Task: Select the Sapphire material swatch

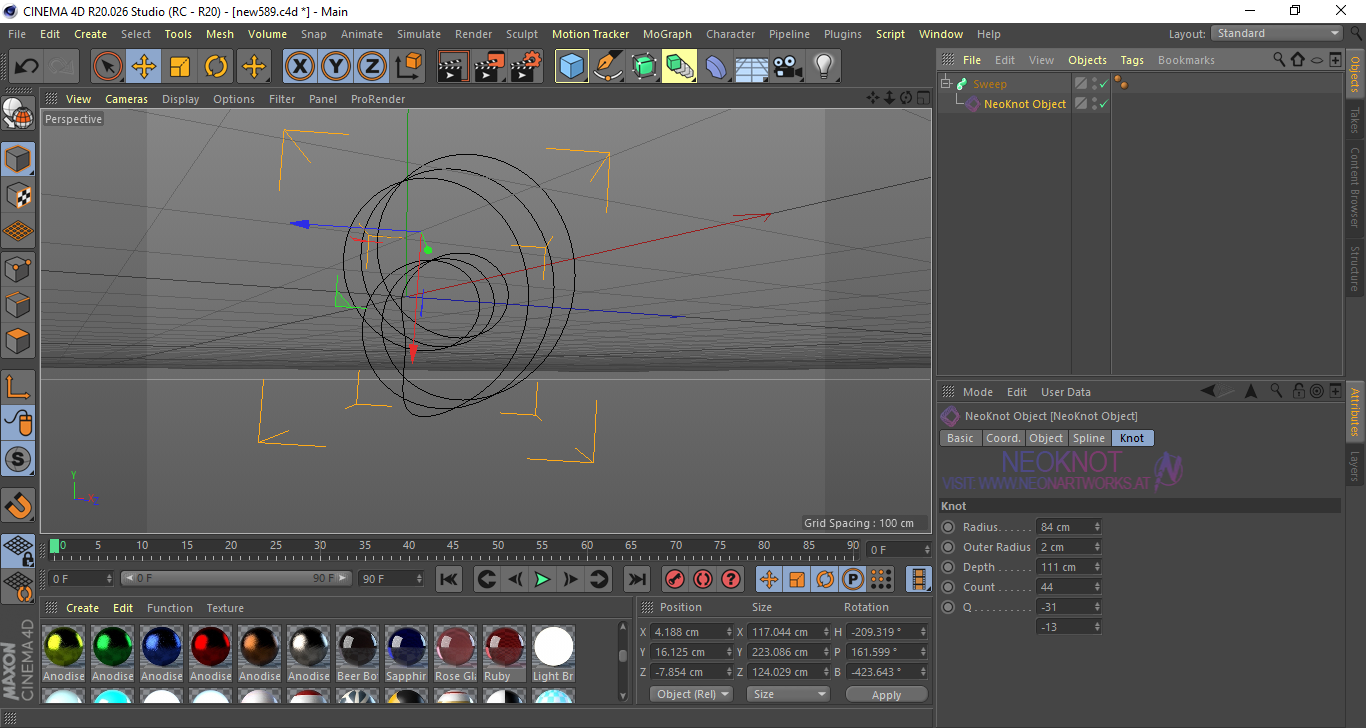Action: [406, 647]
